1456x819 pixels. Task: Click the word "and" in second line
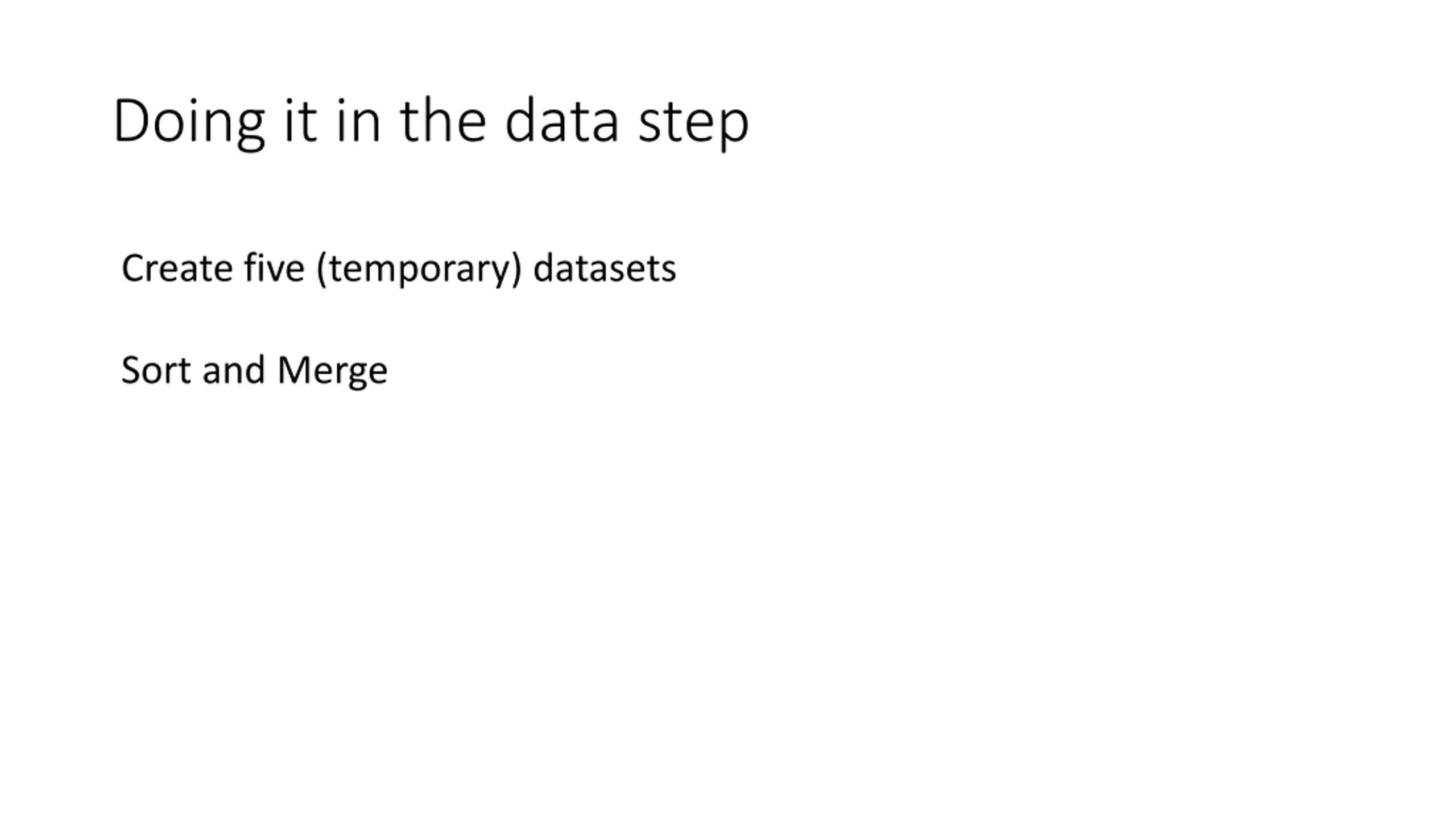(234, 369)
